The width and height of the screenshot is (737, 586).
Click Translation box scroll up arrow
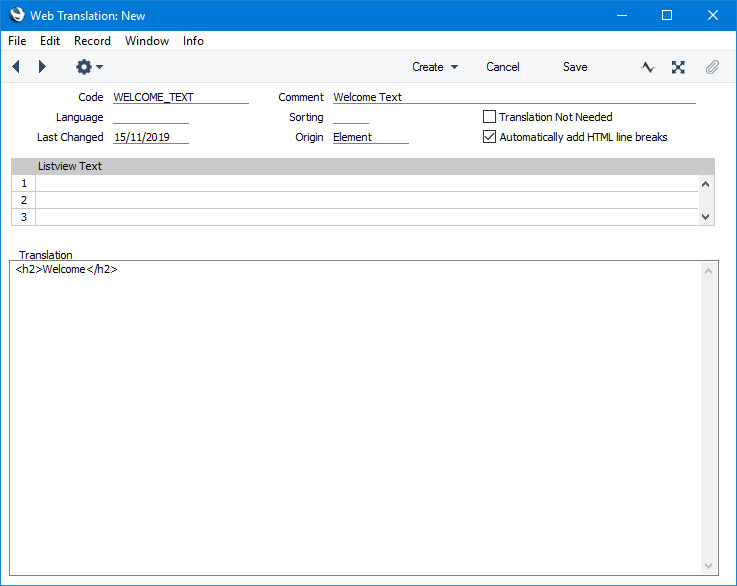[708, 271]
